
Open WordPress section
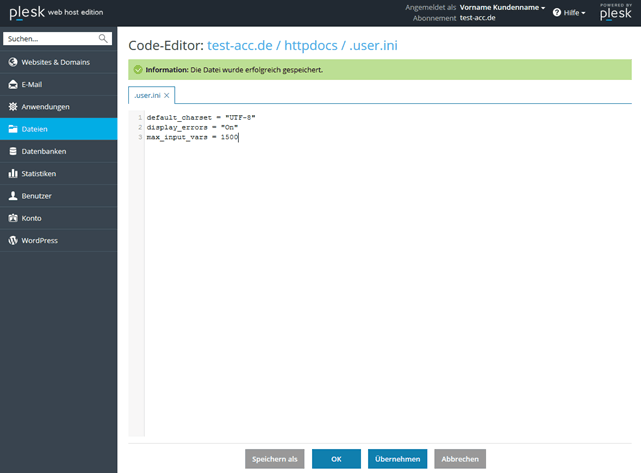click(x=58, y=240)
